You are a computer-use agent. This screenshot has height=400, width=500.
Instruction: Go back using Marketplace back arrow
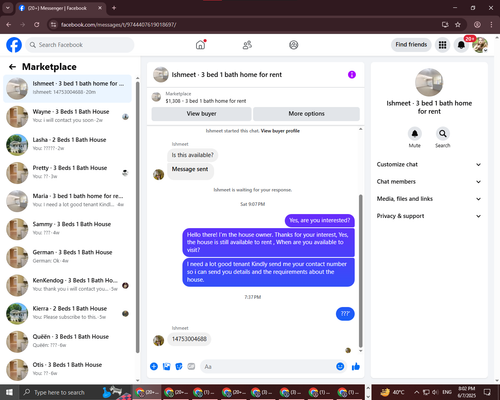(12, 67)
